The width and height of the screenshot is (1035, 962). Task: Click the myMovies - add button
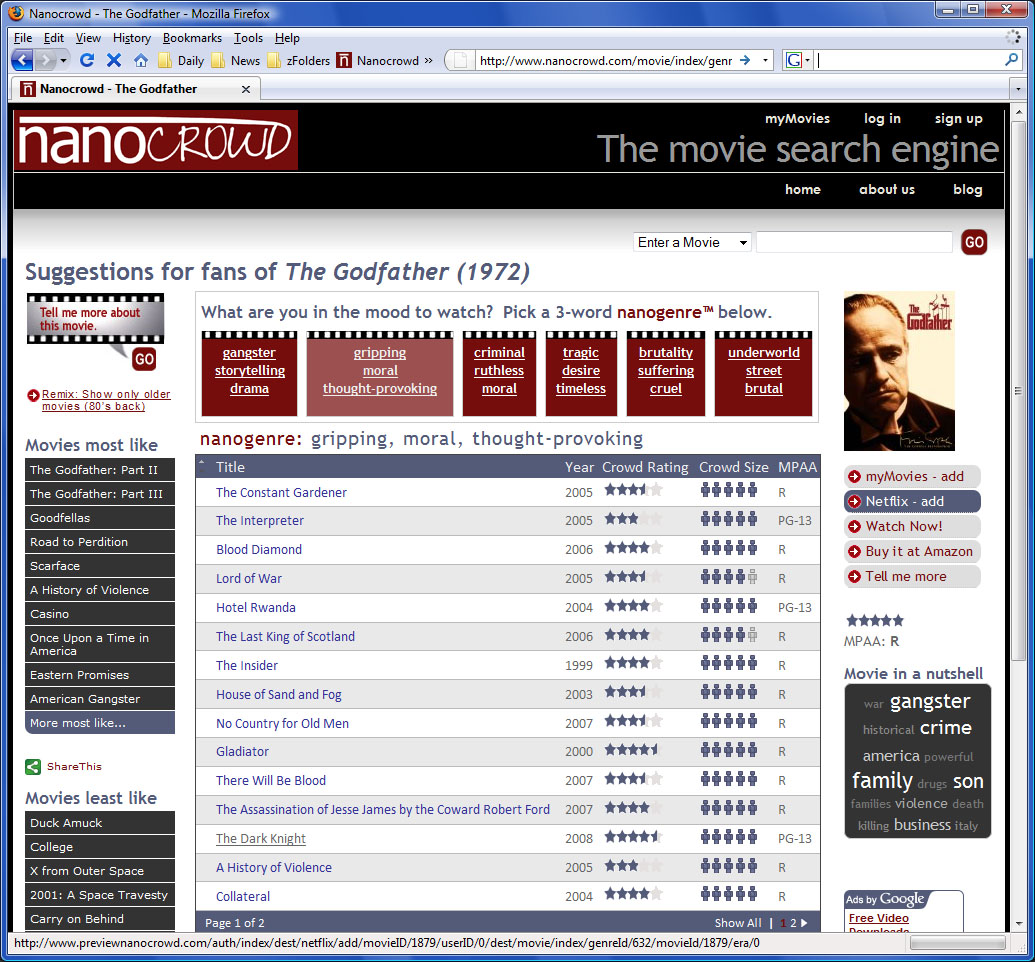[x=912, y=476]
